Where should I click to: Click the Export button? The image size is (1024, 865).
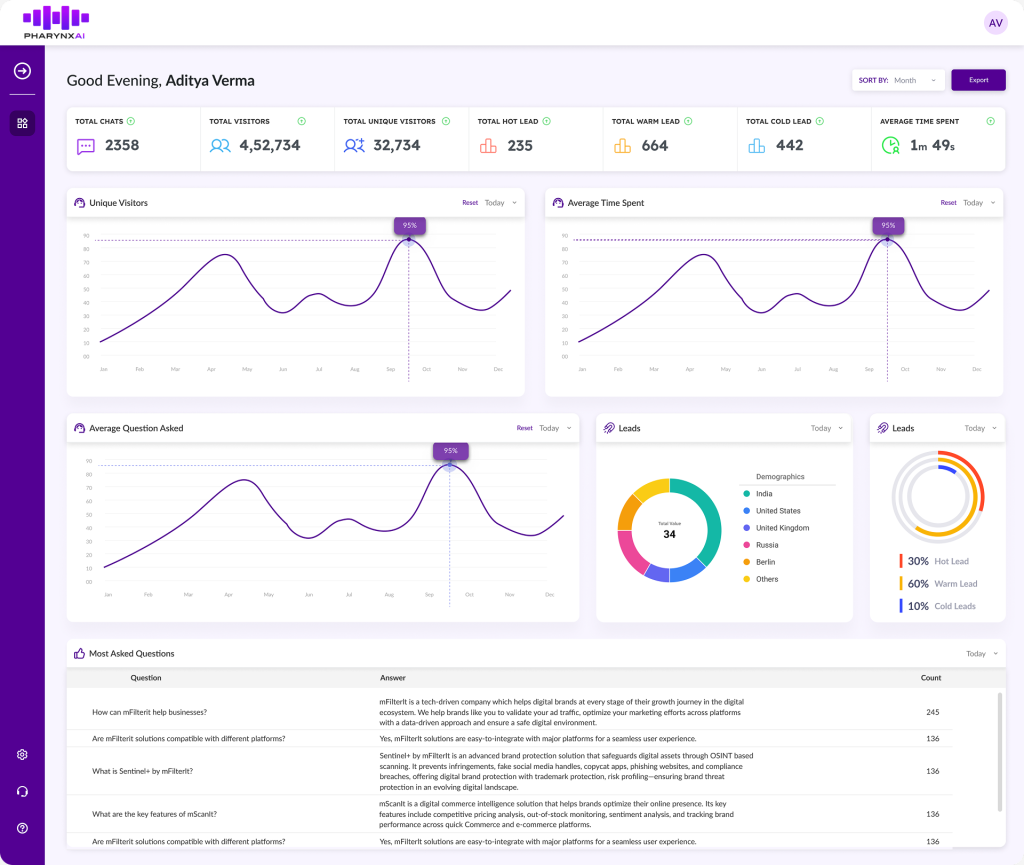(978, 80)
